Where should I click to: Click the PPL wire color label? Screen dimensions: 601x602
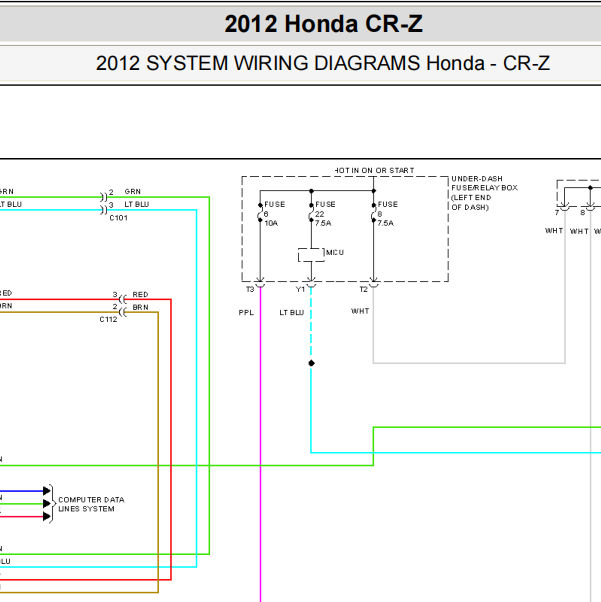pyautogui.click(x=246, y=313)
